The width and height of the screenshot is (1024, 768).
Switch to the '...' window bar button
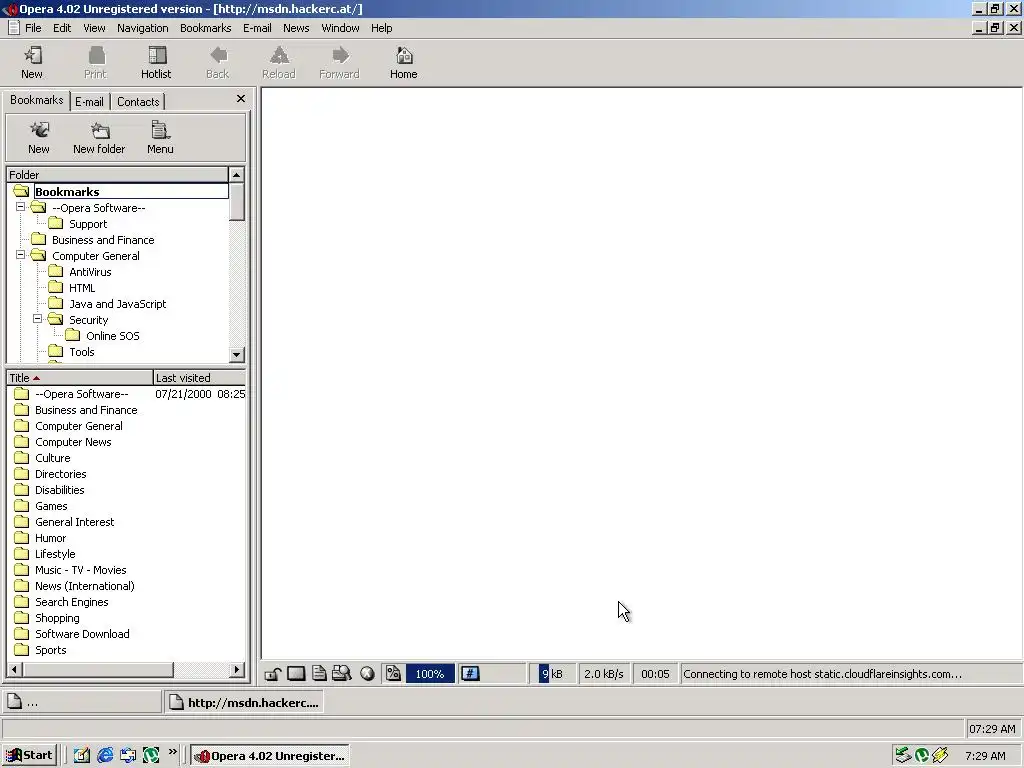click(x=82, y=703)
